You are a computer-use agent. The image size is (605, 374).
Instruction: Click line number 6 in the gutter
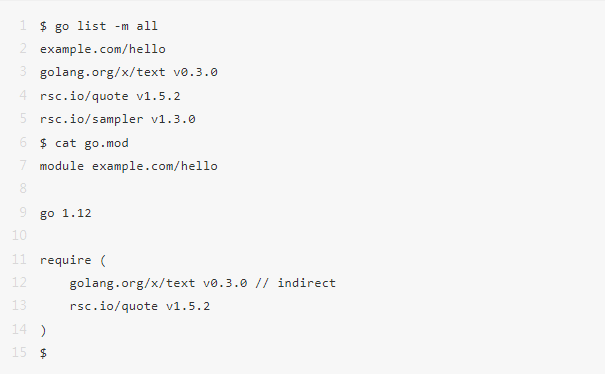(x=23, y=142)
